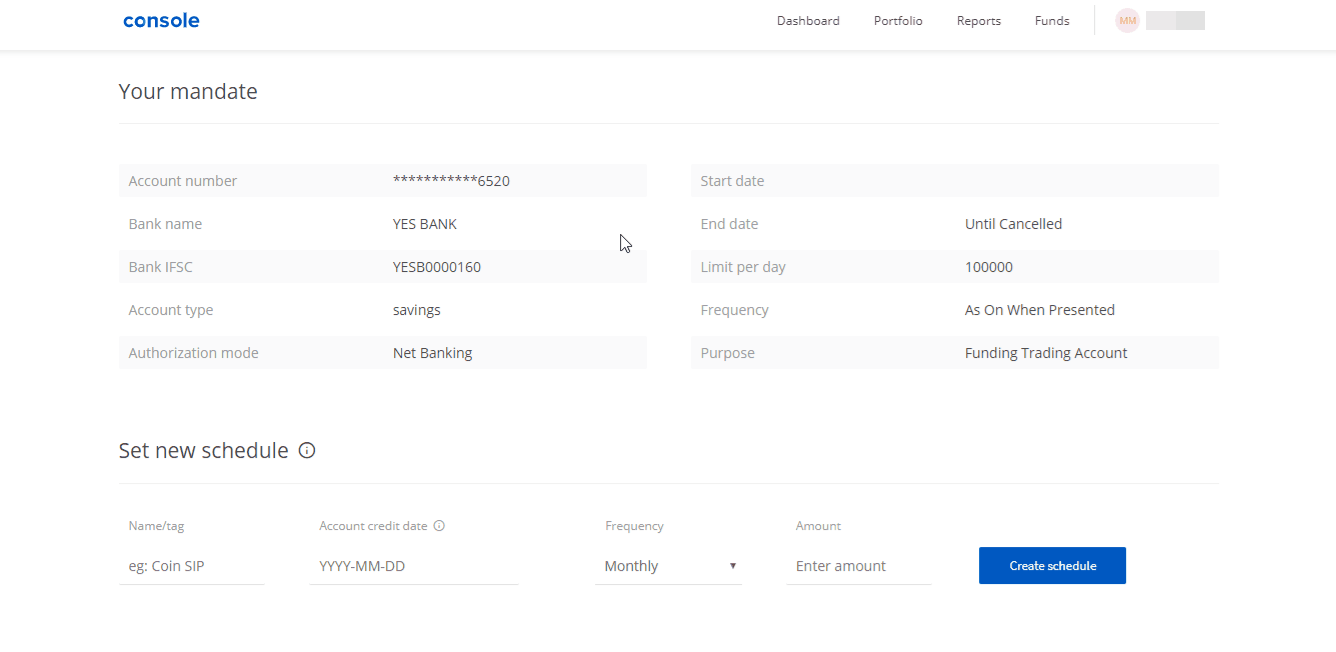Select the YES BANK value
The image size is (1336, 652).
click(425, 224)
